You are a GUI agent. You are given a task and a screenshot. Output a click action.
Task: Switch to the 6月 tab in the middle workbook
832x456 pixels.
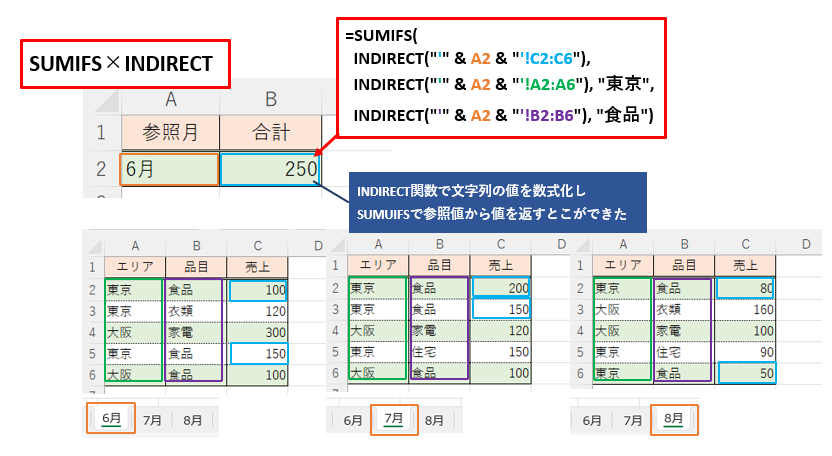[352, 420]
